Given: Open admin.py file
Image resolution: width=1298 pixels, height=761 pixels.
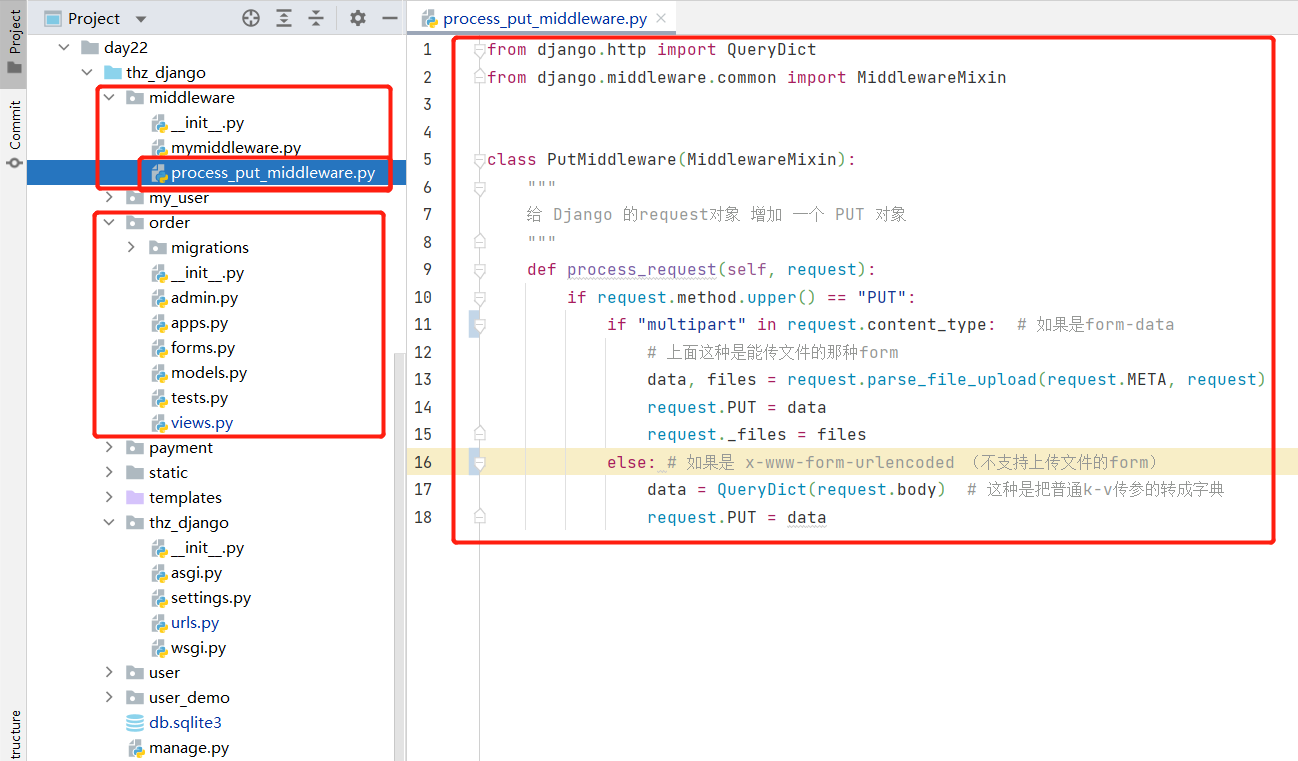Looking at the screenshot, I should click(x=204, y=297).
